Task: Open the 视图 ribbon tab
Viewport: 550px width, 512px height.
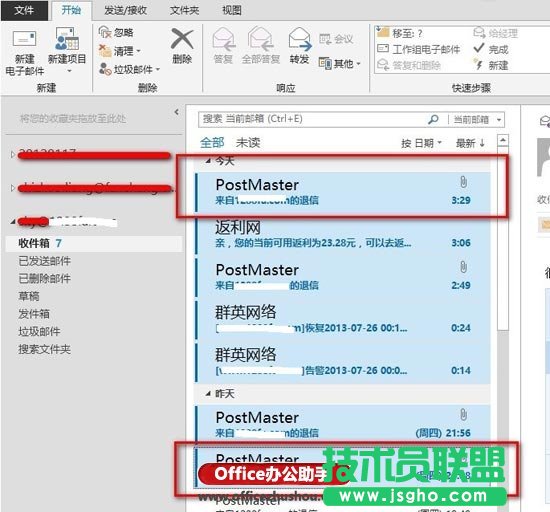Action: (x=232, y=11)
